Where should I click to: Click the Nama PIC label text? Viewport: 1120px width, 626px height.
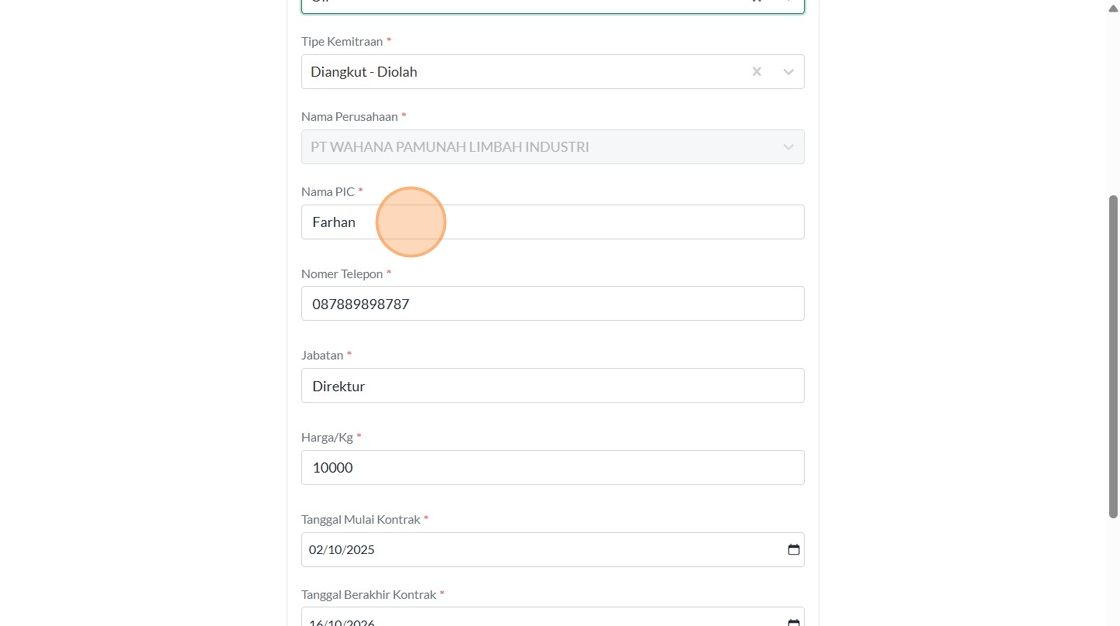[328, 192]
